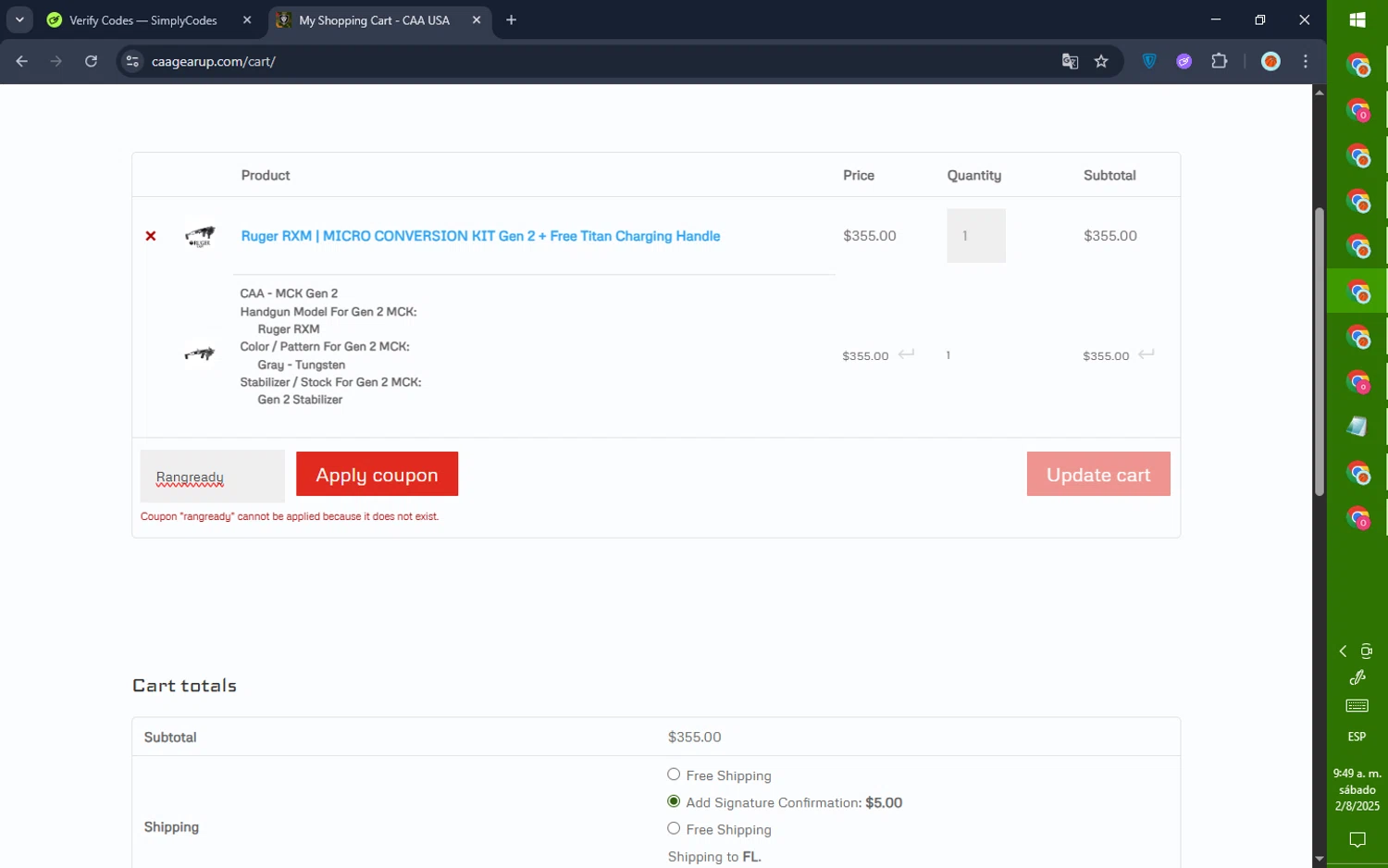Show hidden system tray icons chevron
The height and width of the screenshot is (868, 1388).
pos(1344,651)
